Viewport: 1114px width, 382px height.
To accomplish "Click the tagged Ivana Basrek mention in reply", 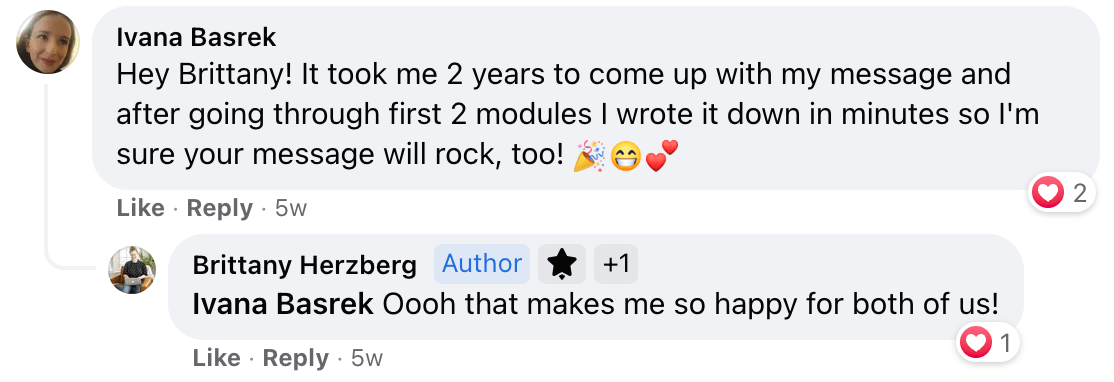I will click(x=283, y=305).
